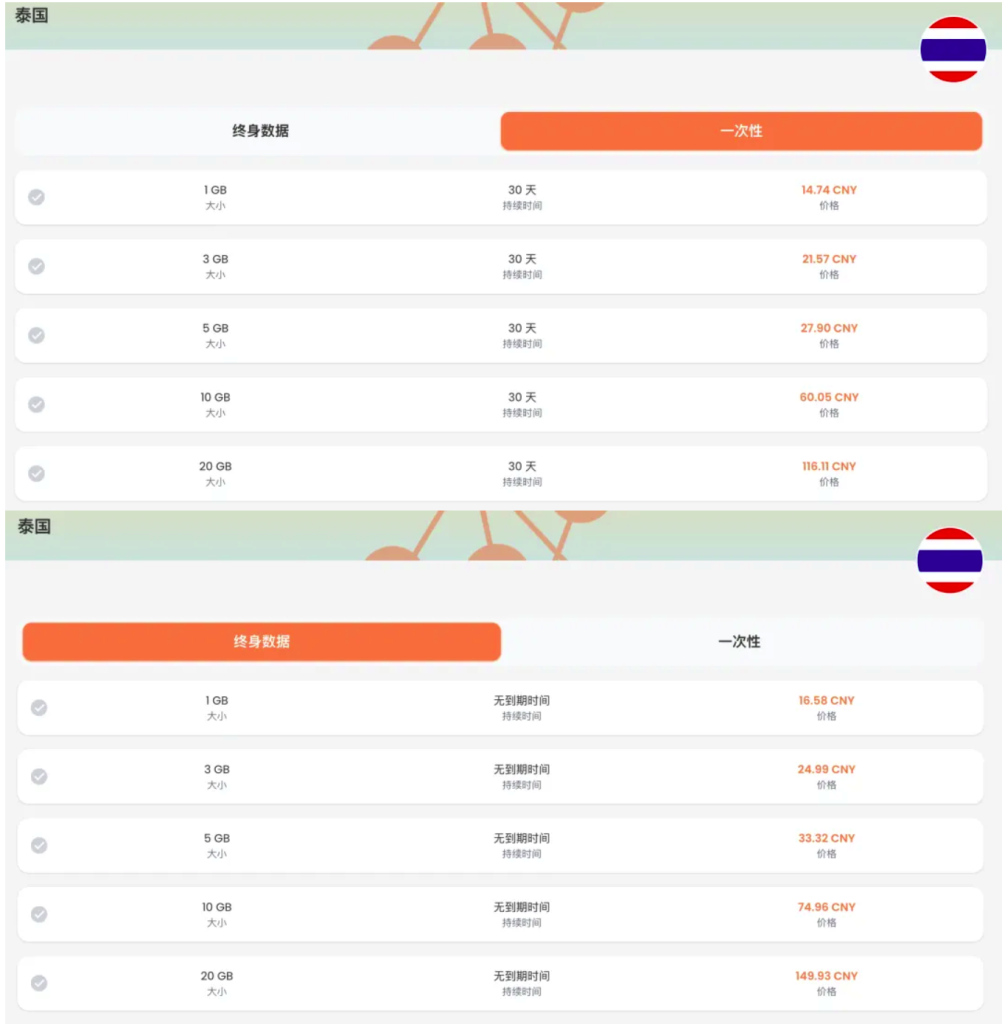The height and width of the screenshot is (1024, 1002).
Task: Tick the 27.90 CNY plan's checkmark circle
Action: click(x=37, y=336)
